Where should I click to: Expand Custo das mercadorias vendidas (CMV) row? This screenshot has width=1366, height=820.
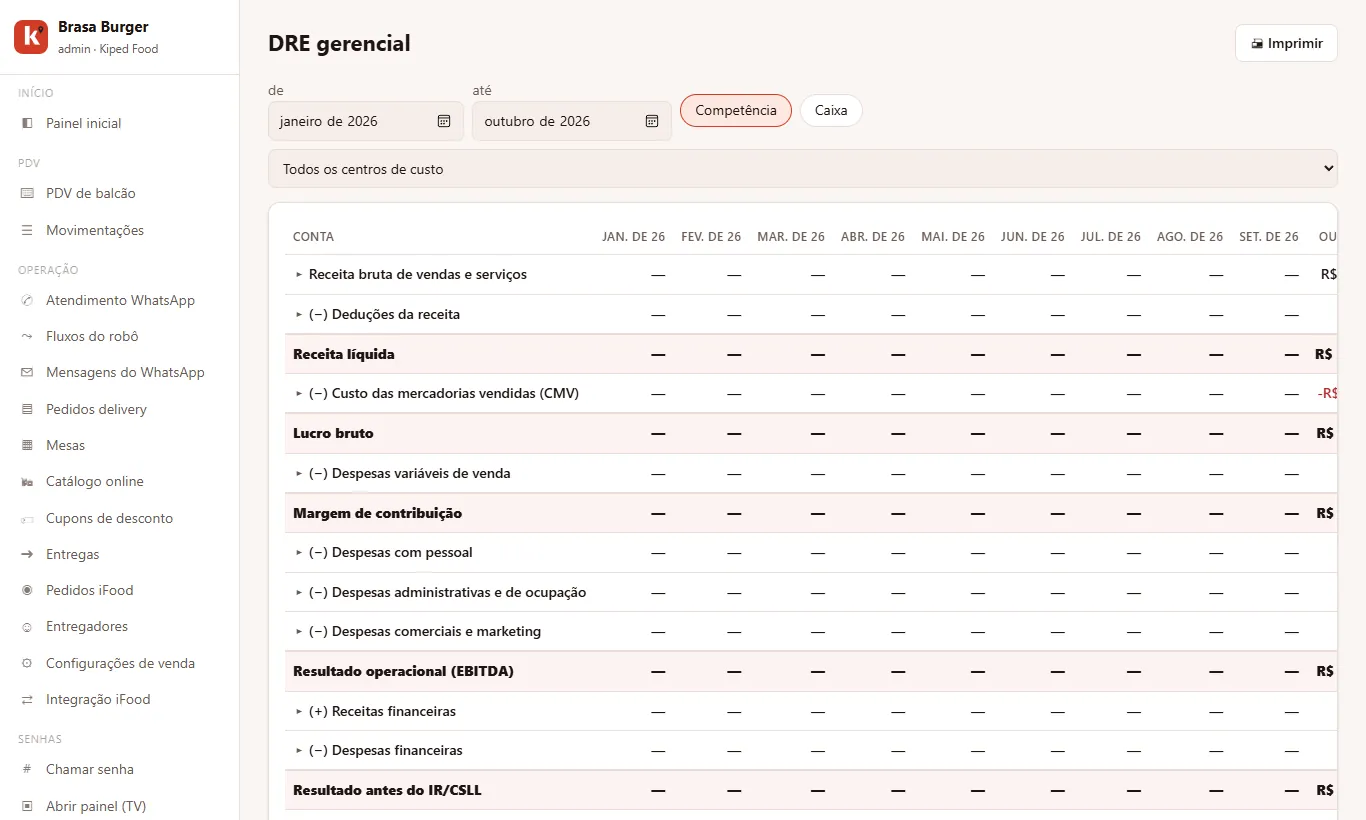(x=299, y=393)
